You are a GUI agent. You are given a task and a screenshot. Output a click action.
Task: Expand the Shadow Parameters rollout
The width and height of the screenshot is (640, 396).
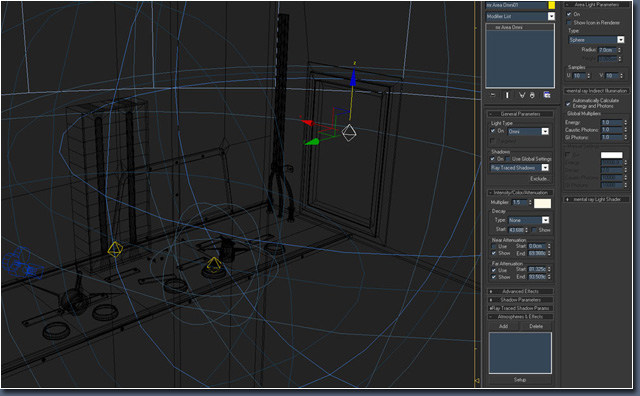tap(520, 300)
